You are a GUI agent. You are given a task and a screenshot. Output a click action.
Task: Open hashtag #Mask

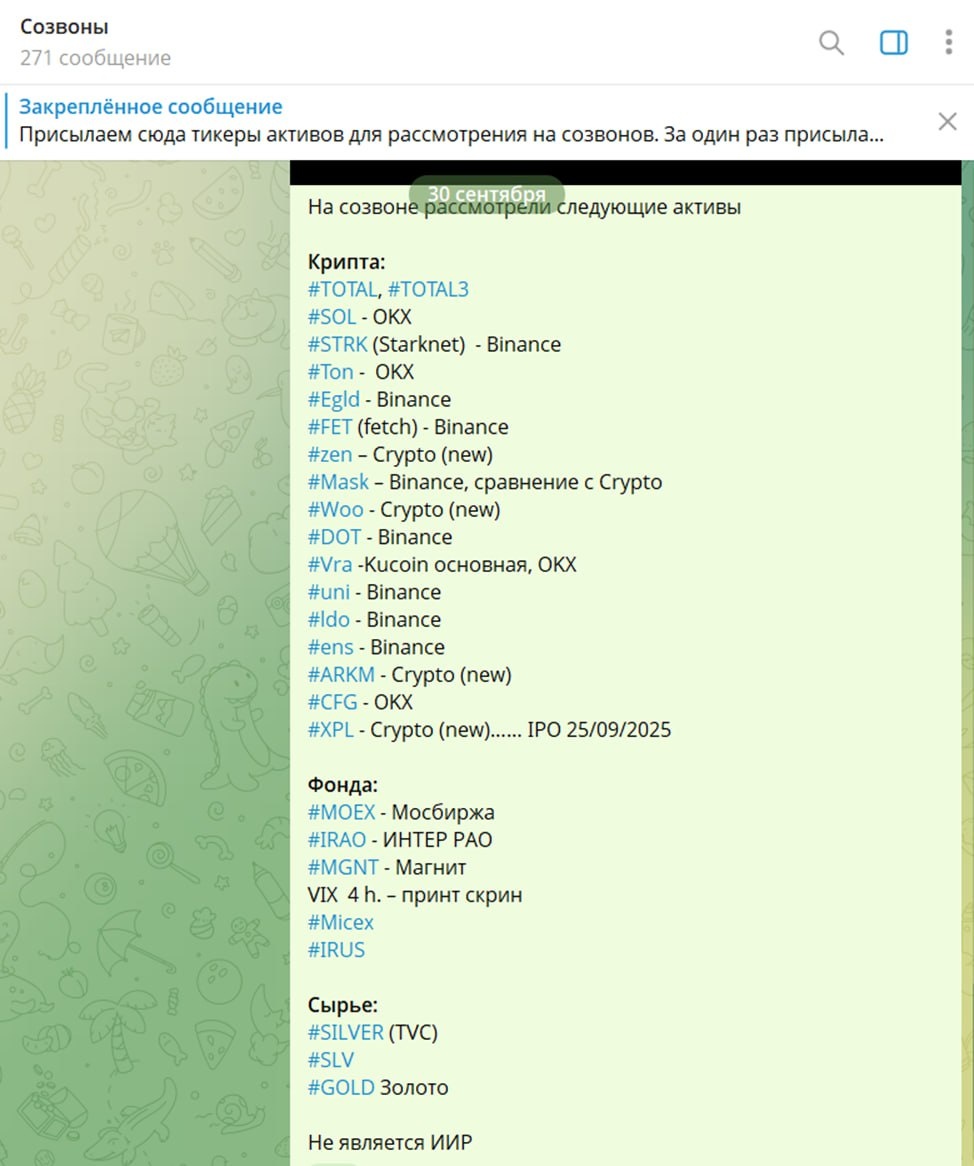[x=338, y=482]
